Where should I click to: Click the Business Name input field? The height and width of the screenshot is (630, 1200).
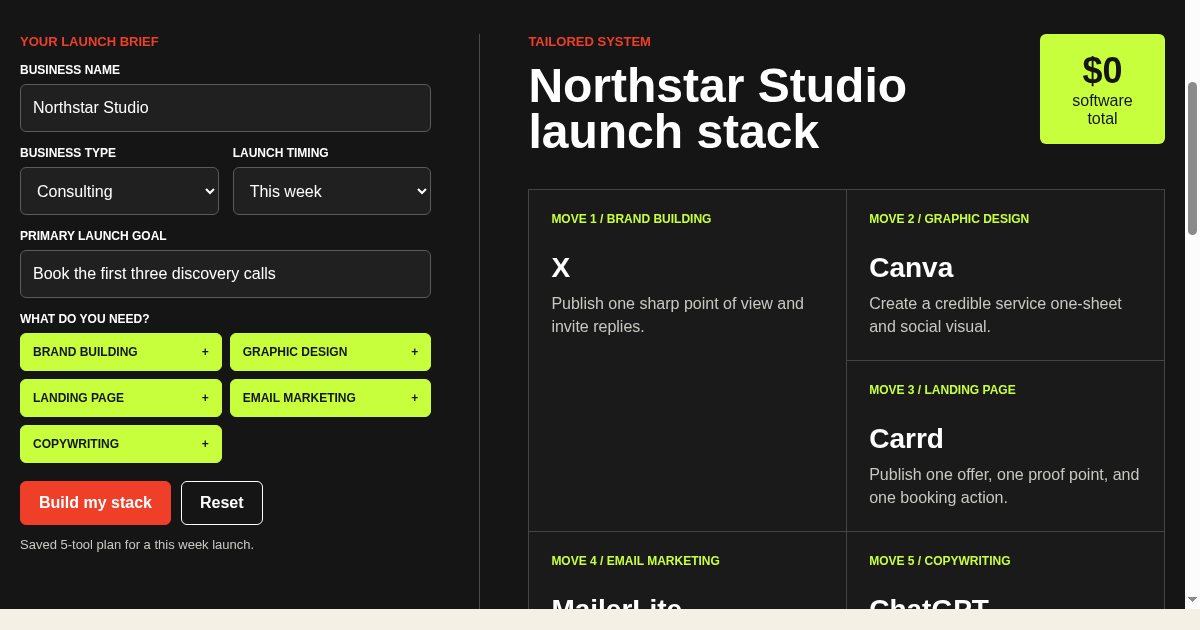pyautogui.click(x=225, y=108)
